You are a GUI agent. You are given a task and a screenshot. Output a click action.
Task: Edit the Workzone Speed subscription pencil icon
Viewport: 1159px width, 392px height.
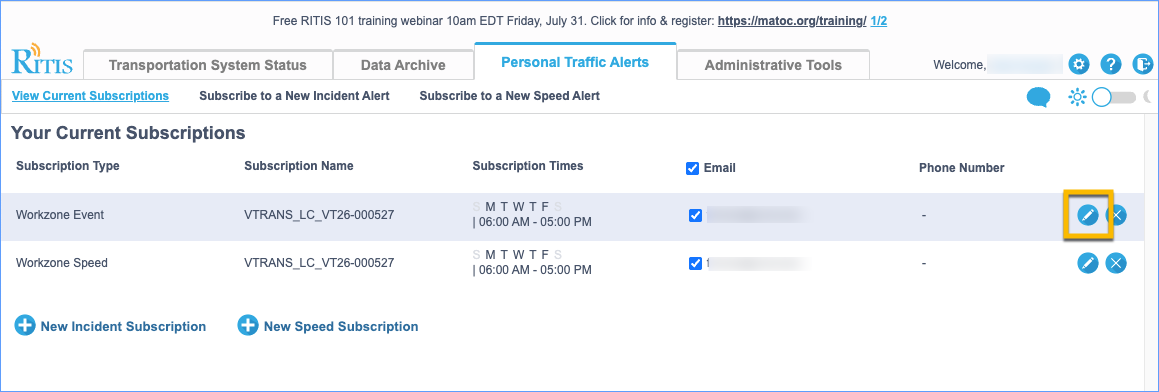pyautogui.click(x=1087, y=263)
